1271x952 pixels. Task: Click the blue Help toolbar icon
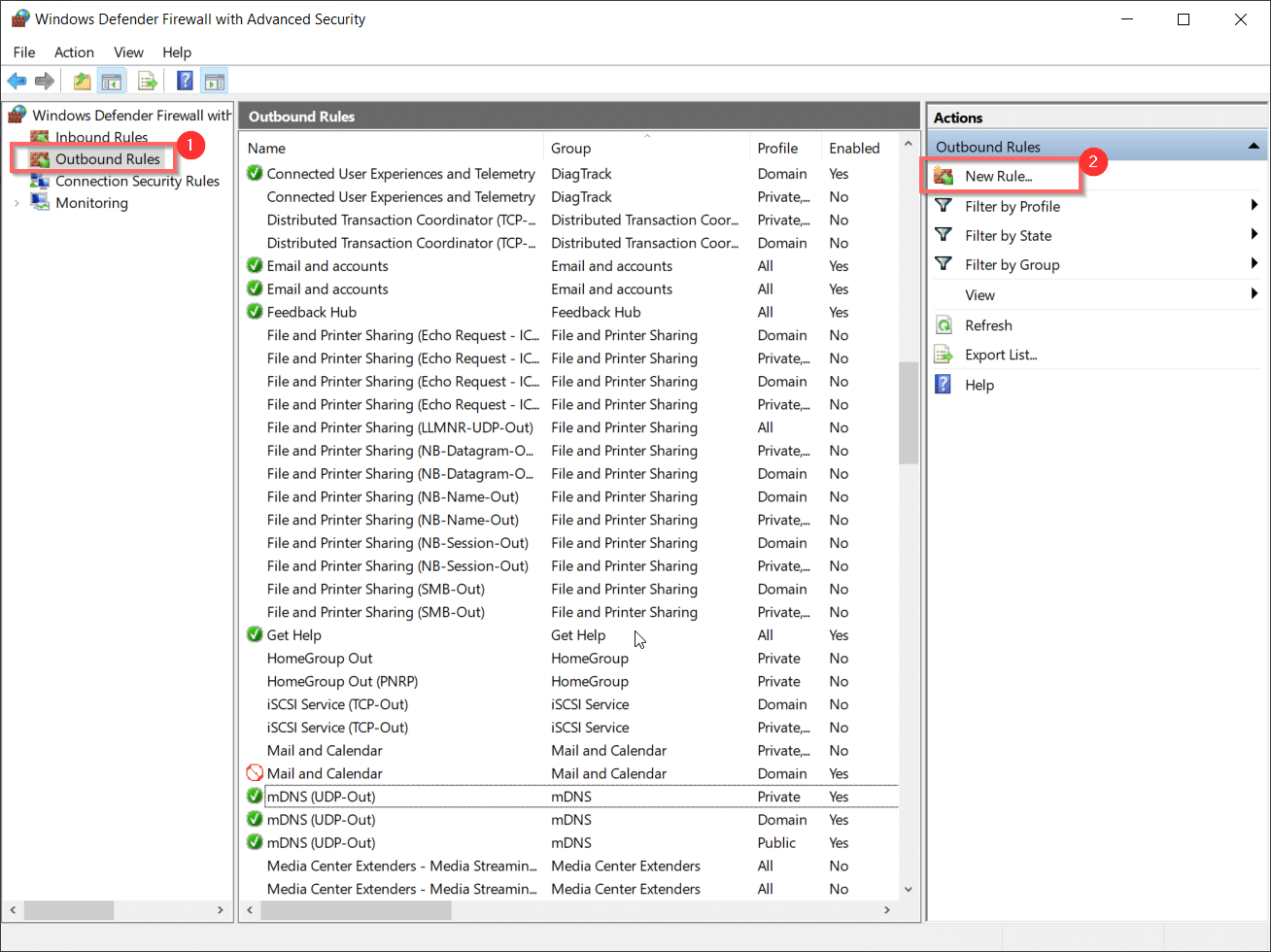[185, 82]
